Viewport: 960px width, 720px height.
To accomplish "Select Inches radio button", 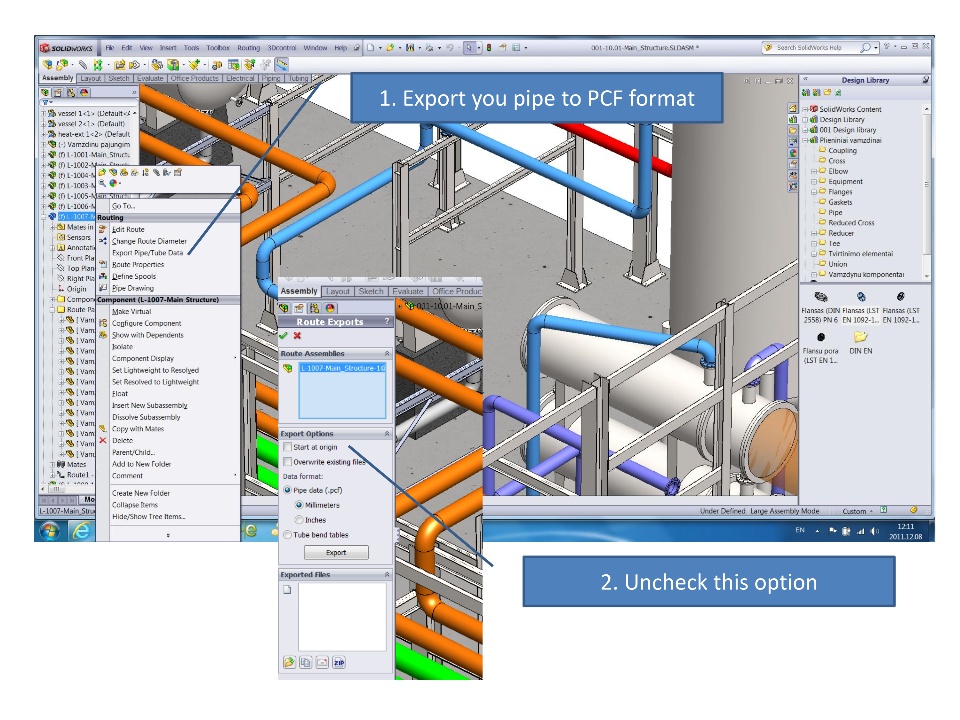I will (x=299, y=520).
